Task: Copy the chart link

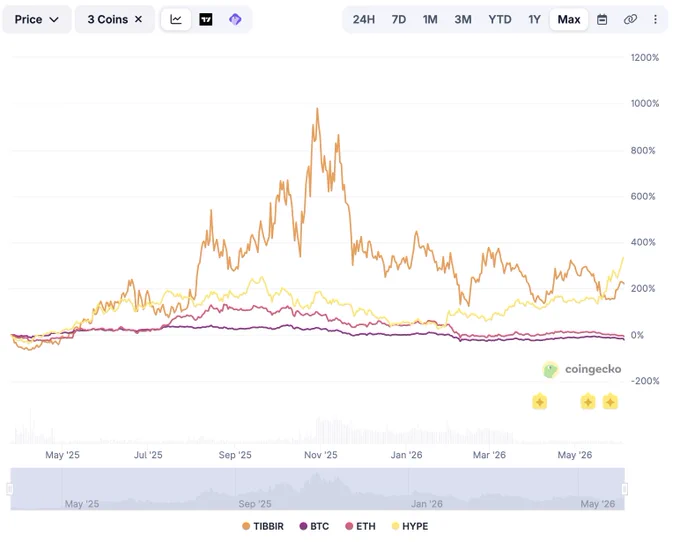Action: 630,20
